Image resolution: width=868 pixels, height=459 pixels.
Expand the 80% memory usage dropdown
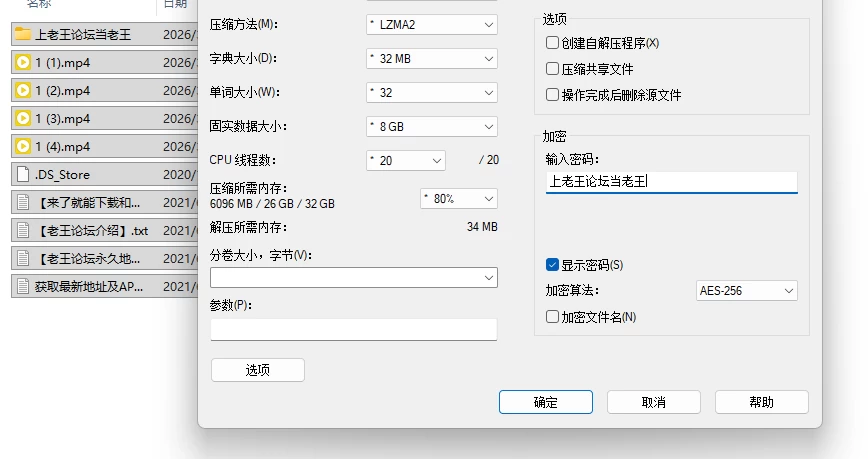(x=459, y=199)
